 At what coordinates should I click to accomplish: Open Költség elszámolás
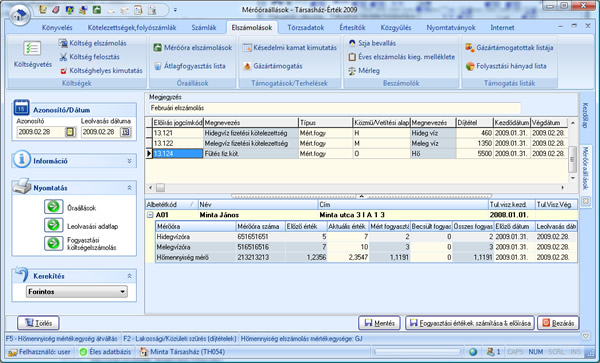point(93,43)
